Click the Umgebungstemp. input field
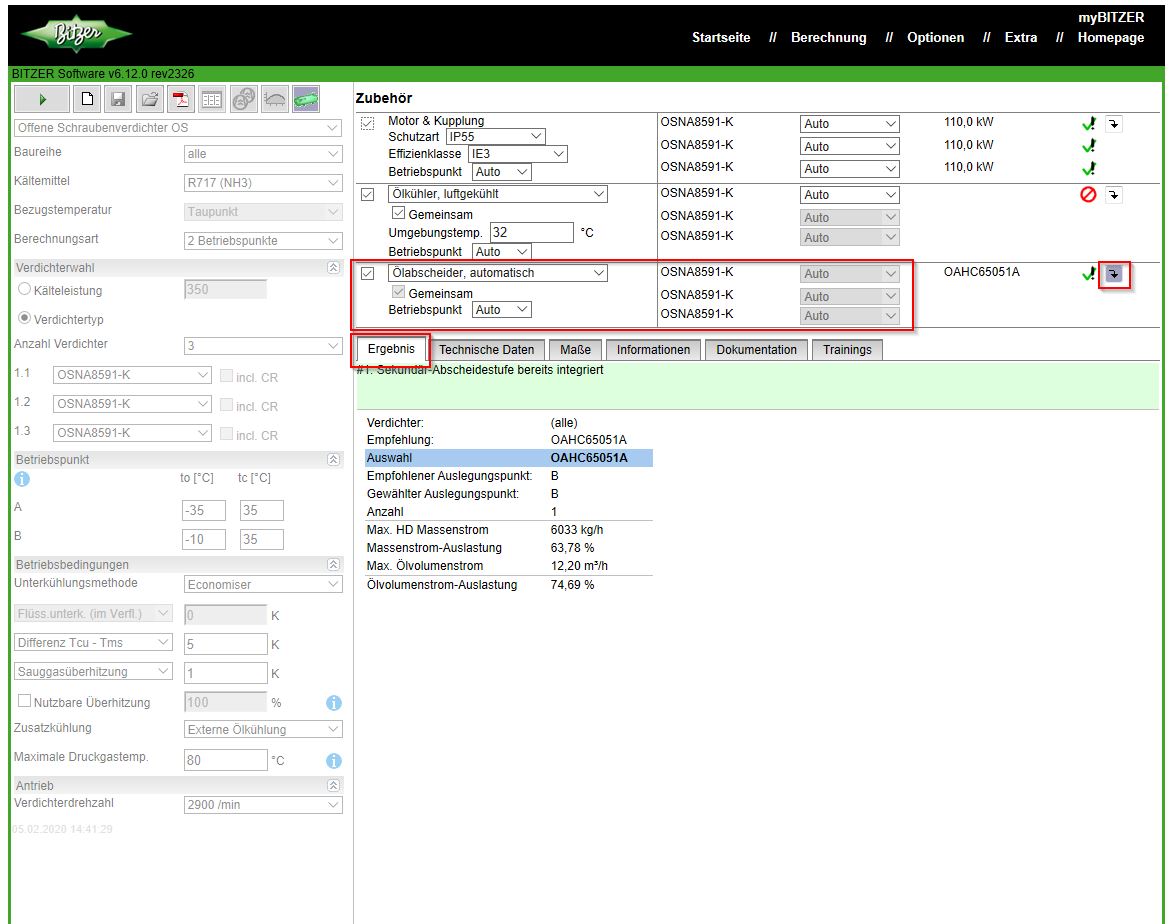Screen dimensions: 1173x924 coord(531,232)
